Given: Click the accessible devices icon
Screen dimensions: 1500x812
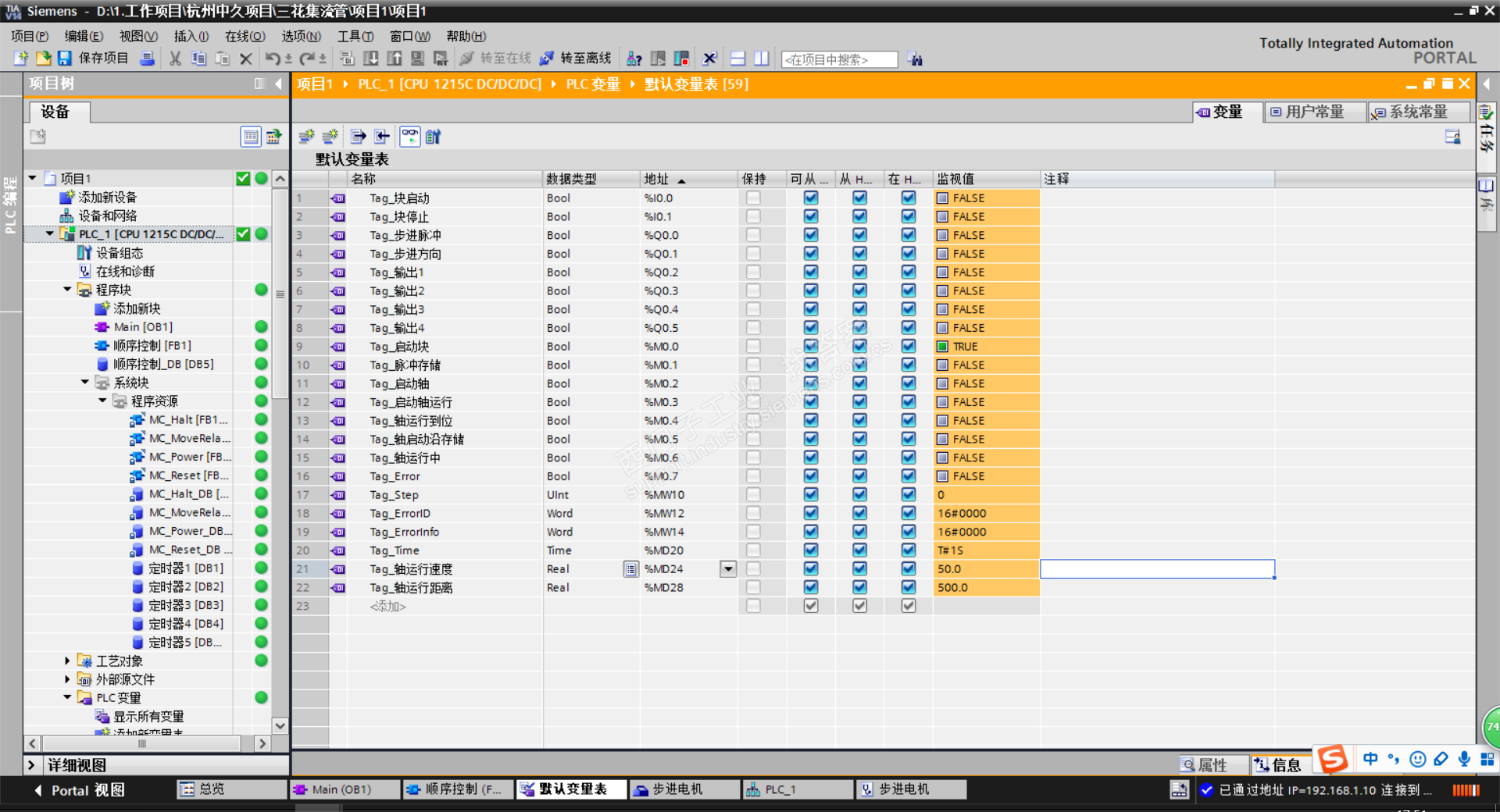Looking at the screenshot, I should 634,59.
